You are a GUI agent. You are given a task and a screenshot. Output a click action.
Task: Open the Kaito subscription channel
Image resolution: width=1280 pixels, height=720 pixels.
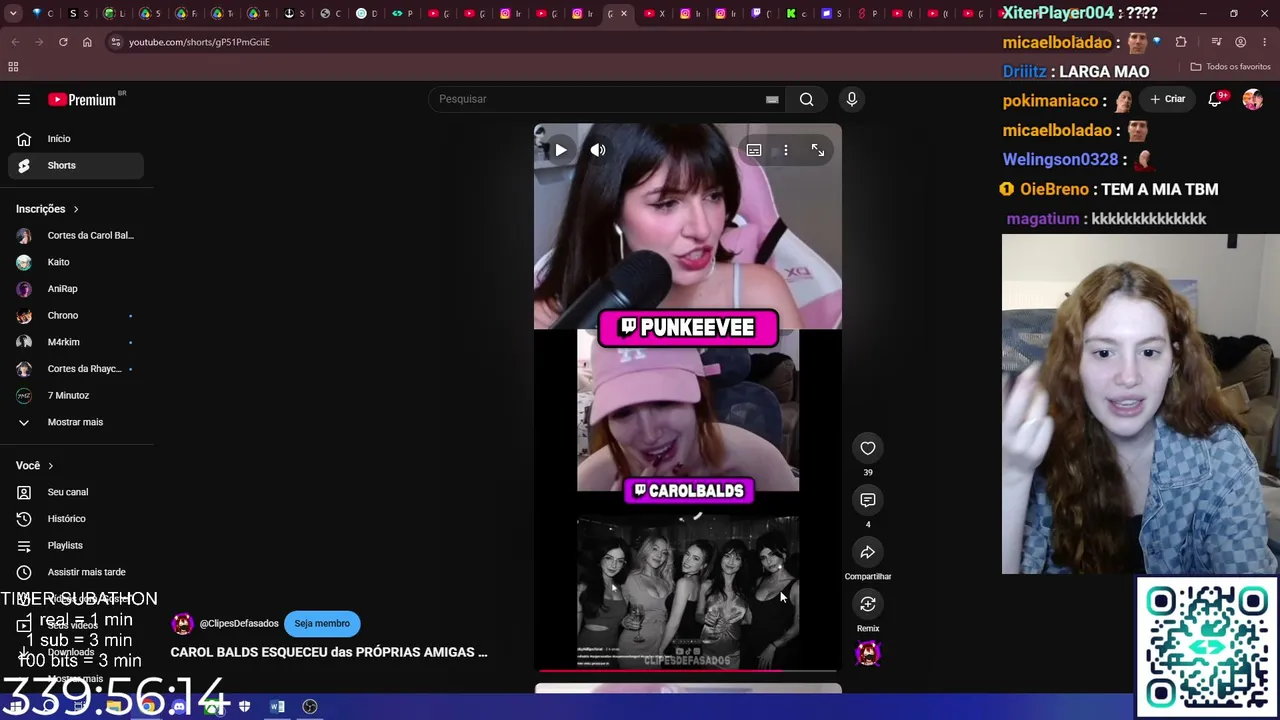click(x=76, y=262)
